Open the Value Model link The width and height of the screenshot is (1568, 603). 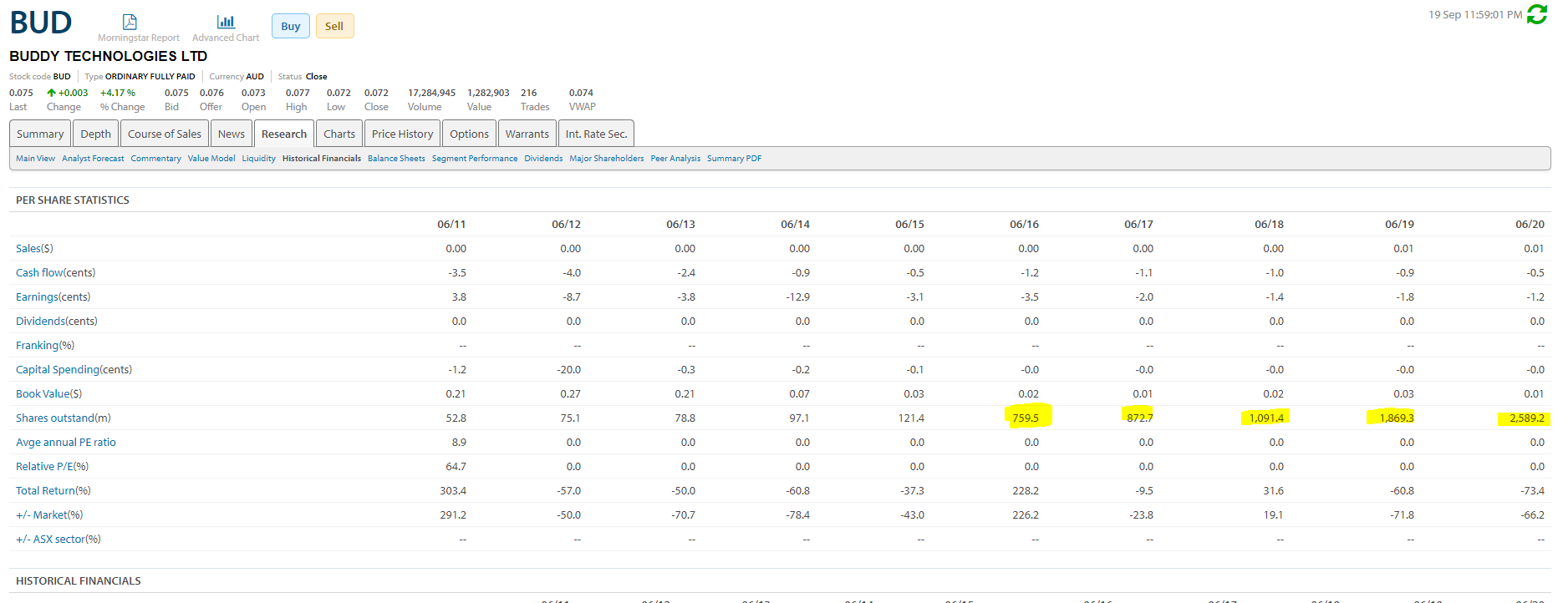click(211, 158)
